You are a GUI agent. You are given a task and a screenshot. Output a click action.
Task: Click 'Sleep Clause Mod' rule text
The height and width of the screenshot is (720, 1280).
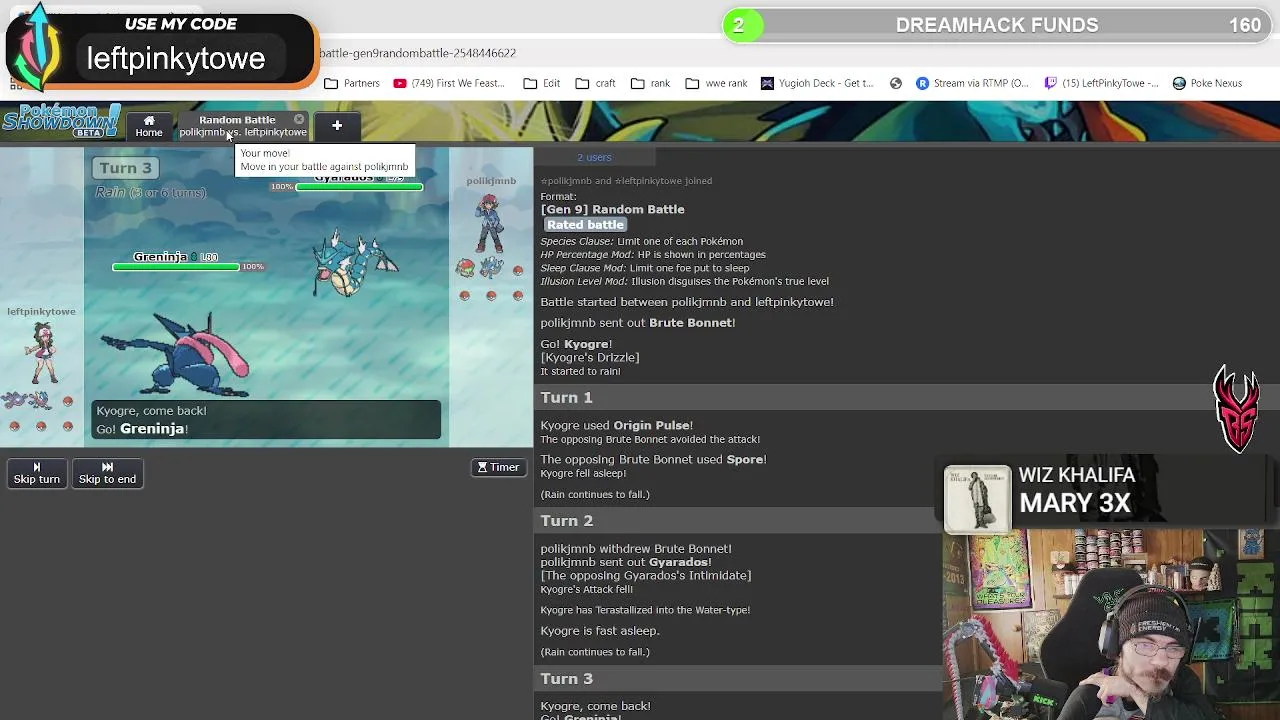click(x=644, y=268)
